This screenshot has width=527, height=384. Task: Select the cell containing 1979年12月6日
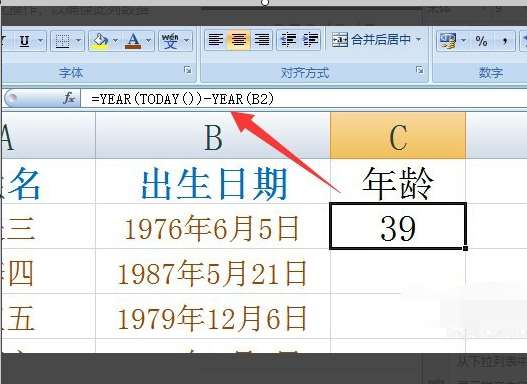[x=213, y=316]
